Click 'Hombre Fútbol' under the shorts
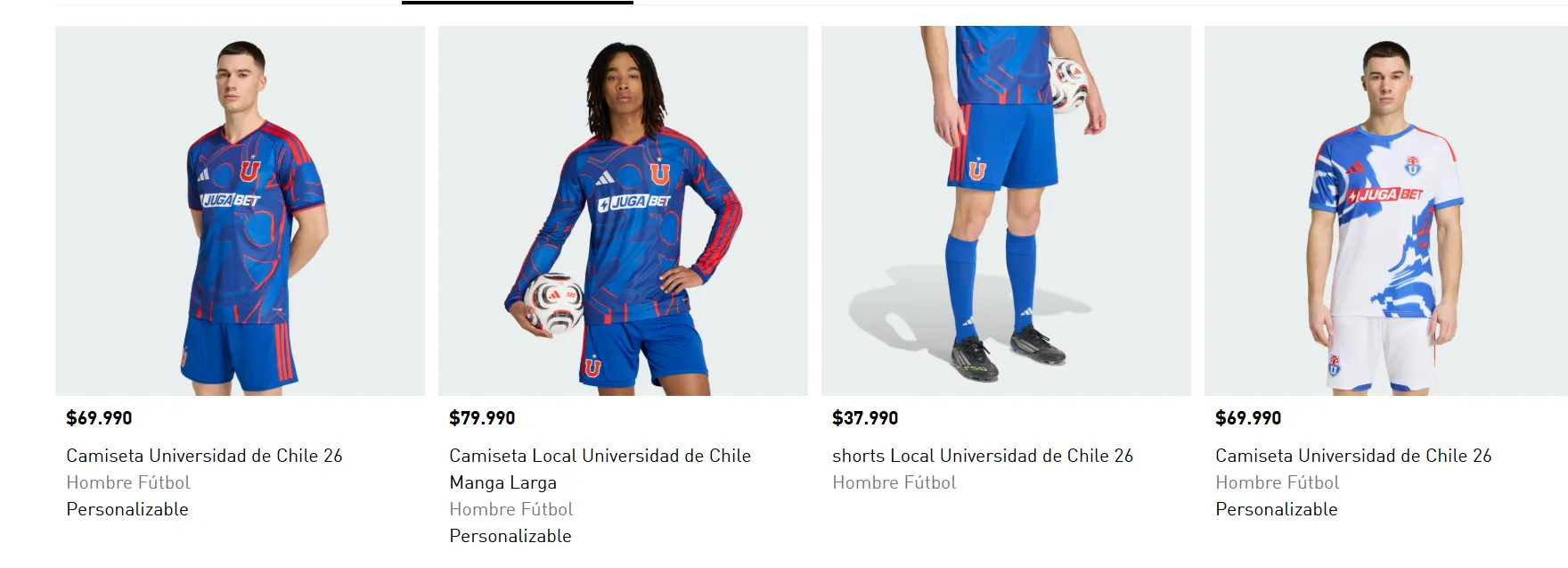This screenshot has height=568, width=1568. [x=894, y=482]
